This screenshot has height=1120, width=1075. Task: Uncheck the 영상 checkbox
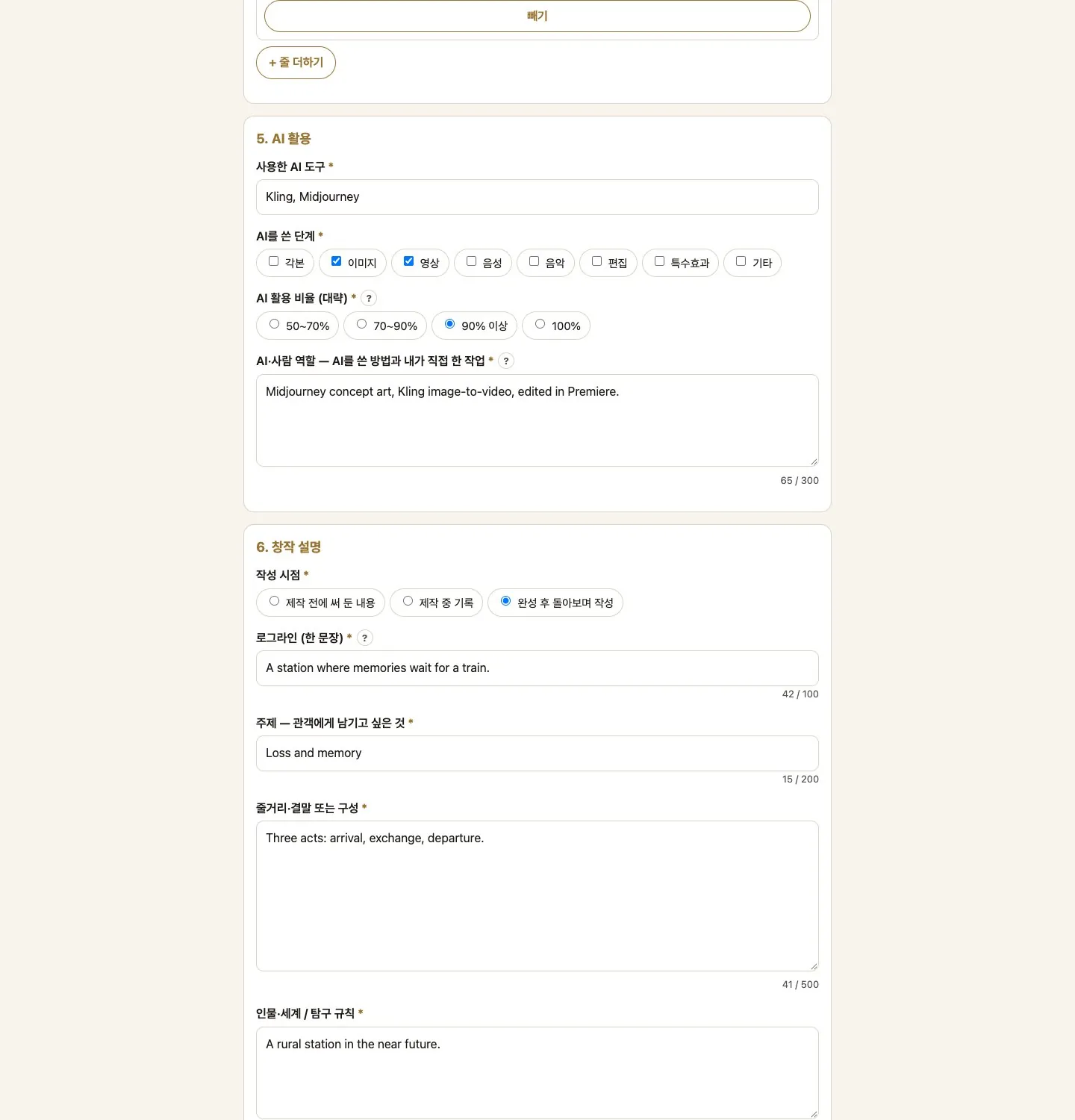[408, 261]
